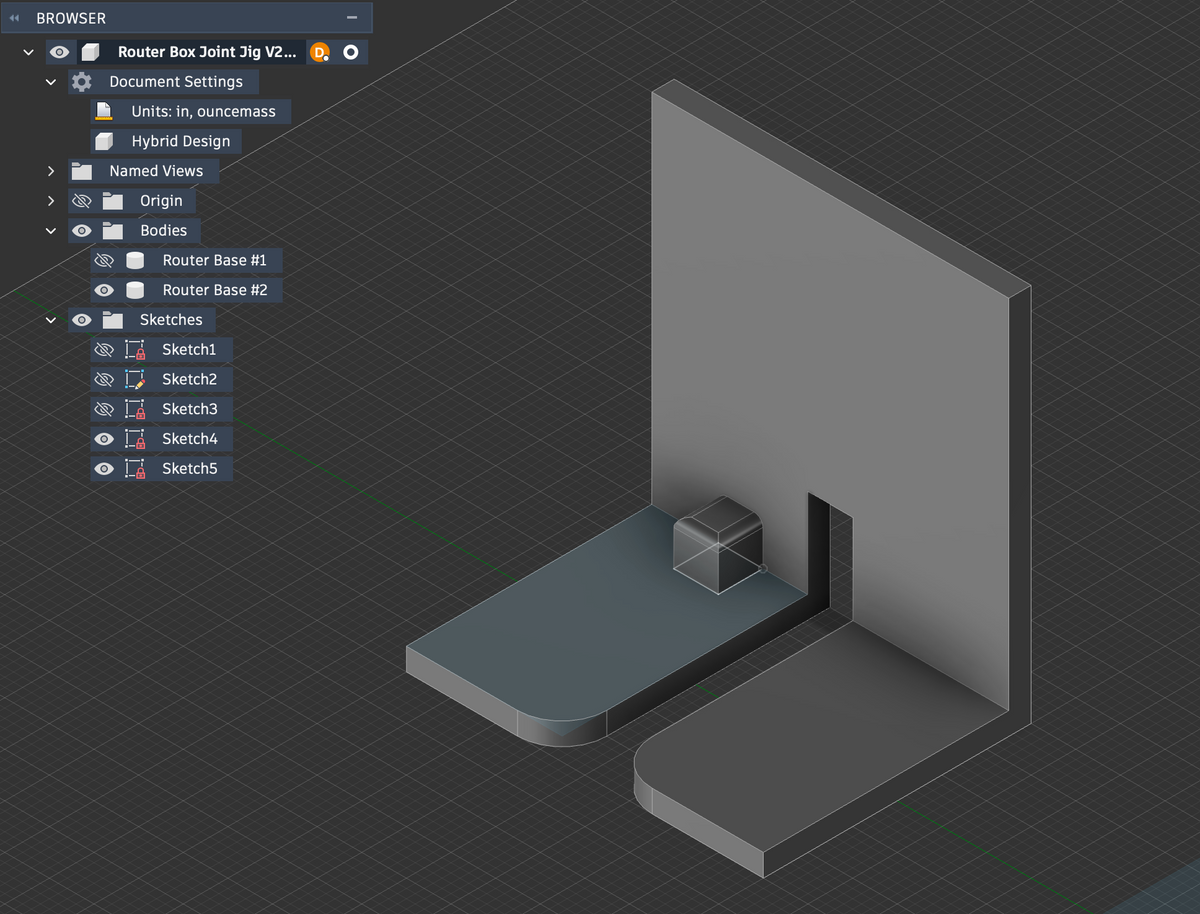Collapse the Bodies folder
The height and width of the screenshot is (914, 1200).
tap(51, 231)
